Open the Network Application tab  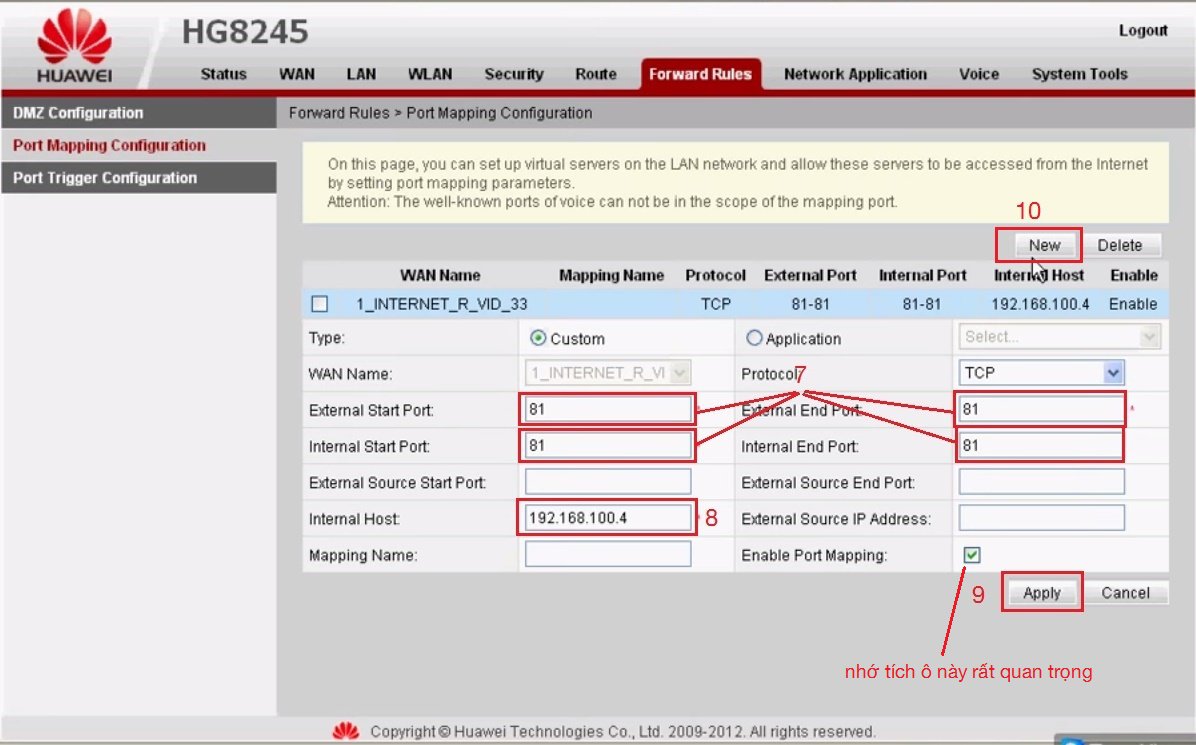click(855, 74)
